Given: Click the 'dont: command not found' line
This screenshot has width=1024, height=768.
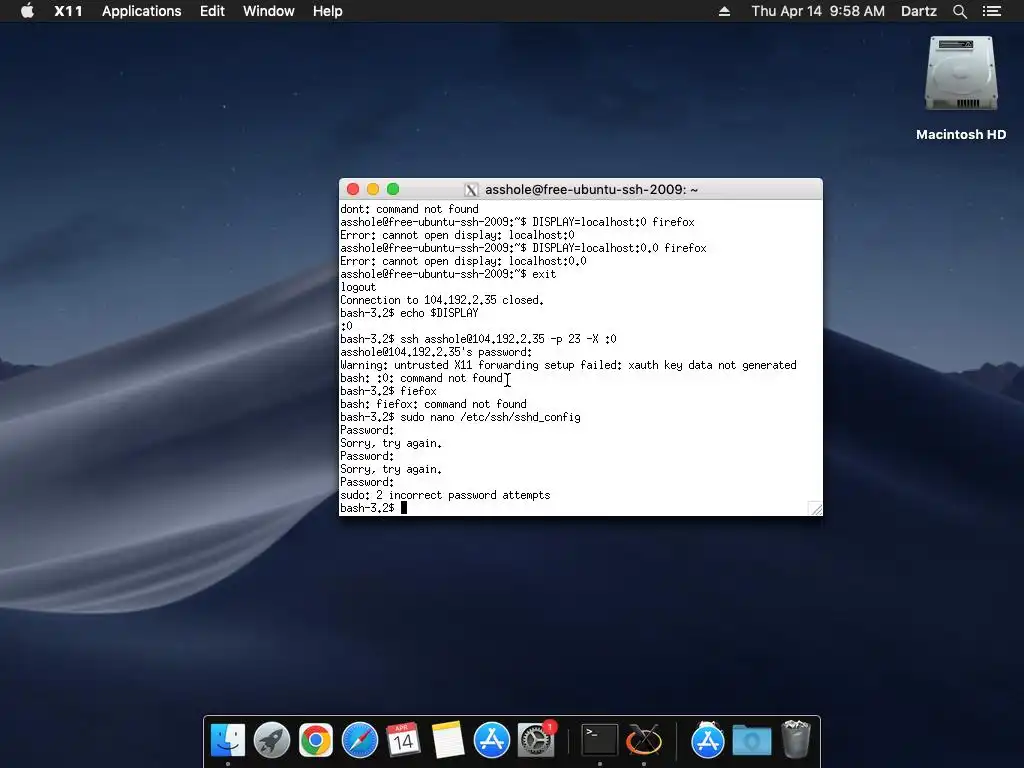Looking at the screenshot, I should [x=409, y=209].
